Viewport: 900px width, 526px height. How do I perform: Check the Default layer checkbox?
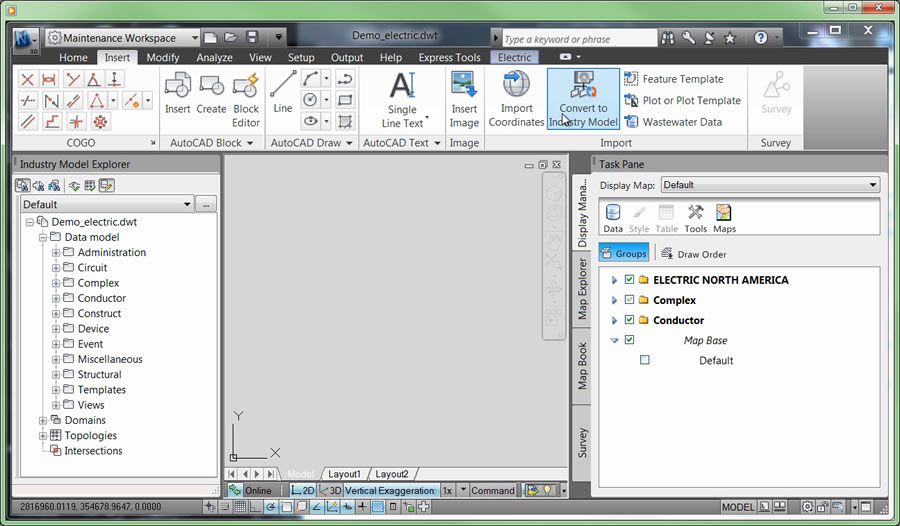[x=645, y=360]
